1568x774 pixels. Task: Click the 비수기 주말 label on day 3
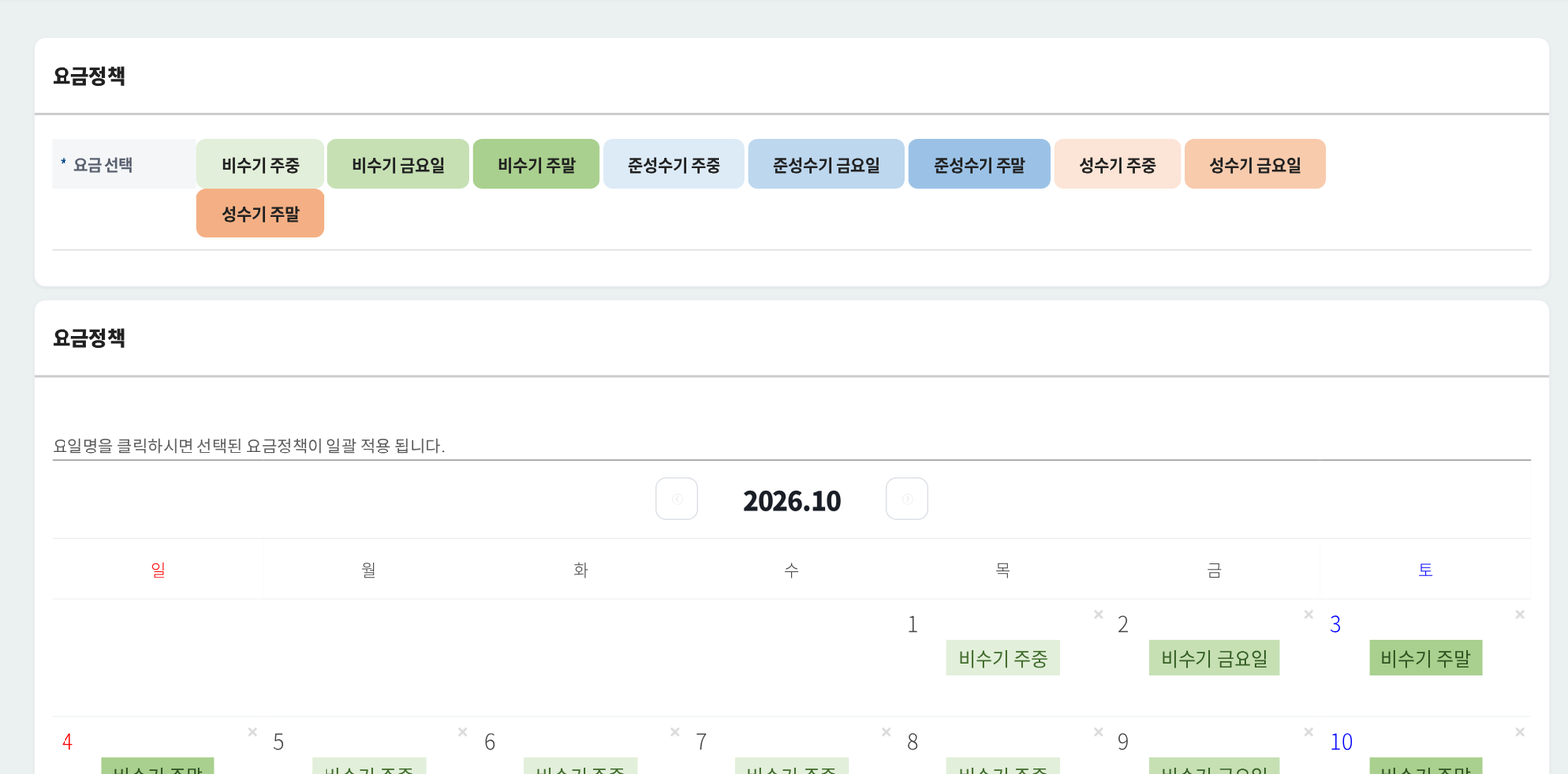(x=1425, y=658)
